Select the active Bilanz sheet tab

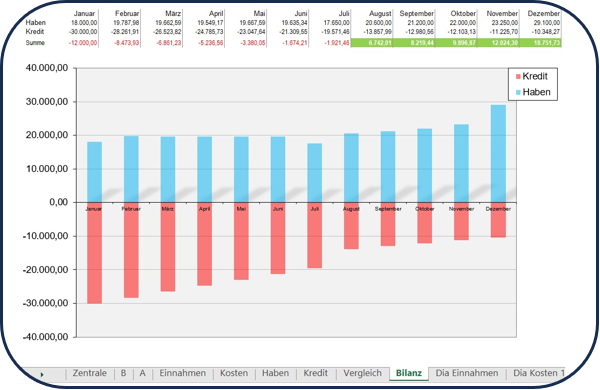click(x=409, y=373)
